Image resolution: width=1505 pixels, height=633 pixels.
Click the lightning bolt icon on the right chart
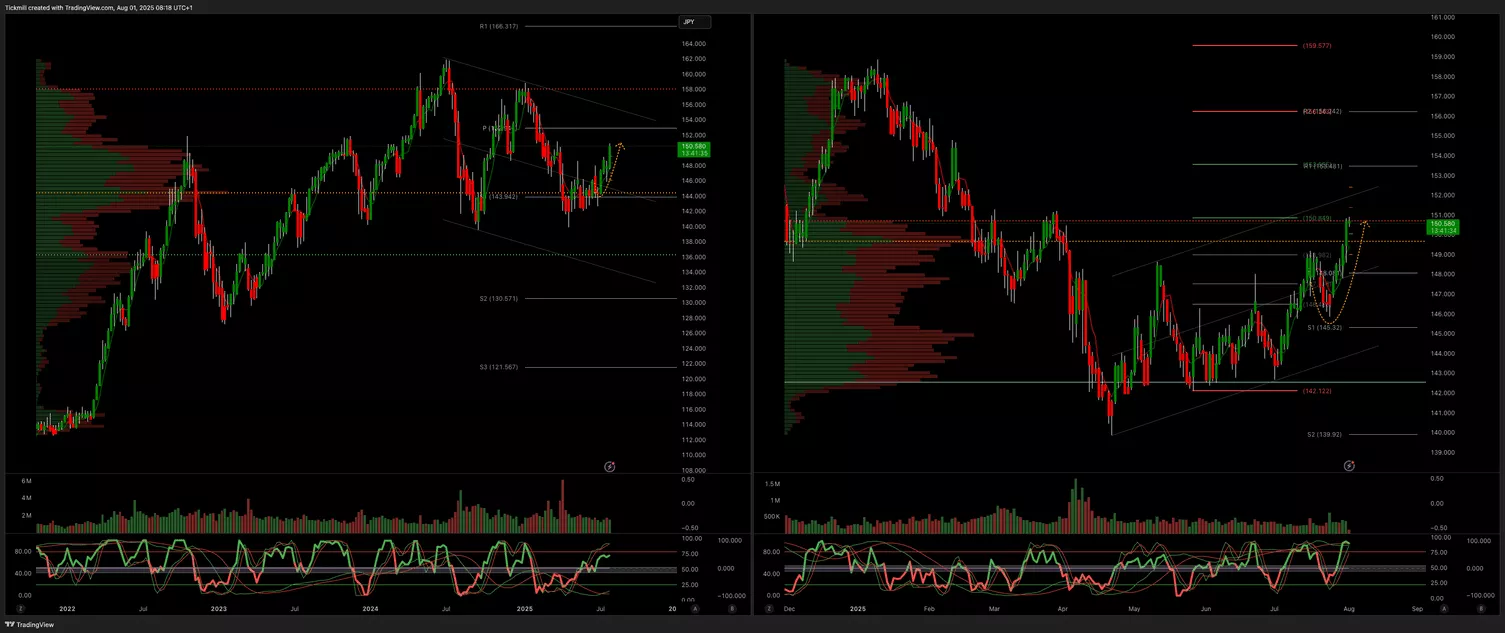coord(1349,466)
